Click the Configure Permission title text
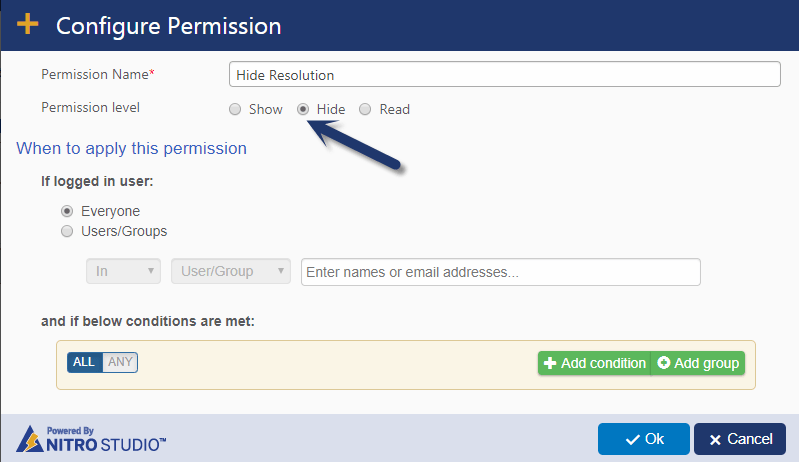The width and height of the screenshot is (799, 462). pyautogui.click(x=168, y=25)
